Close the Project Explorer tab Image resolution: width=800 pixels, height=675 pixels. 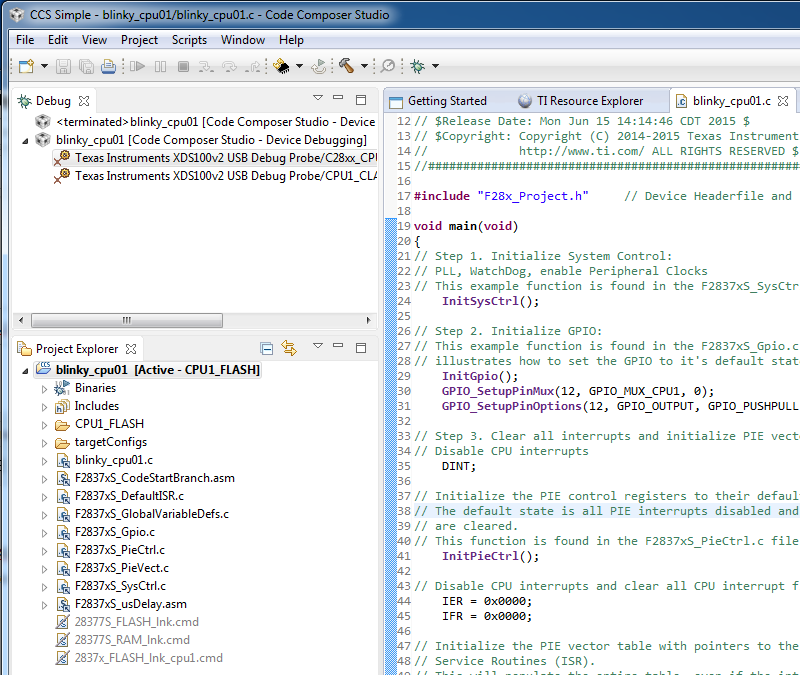131,349
